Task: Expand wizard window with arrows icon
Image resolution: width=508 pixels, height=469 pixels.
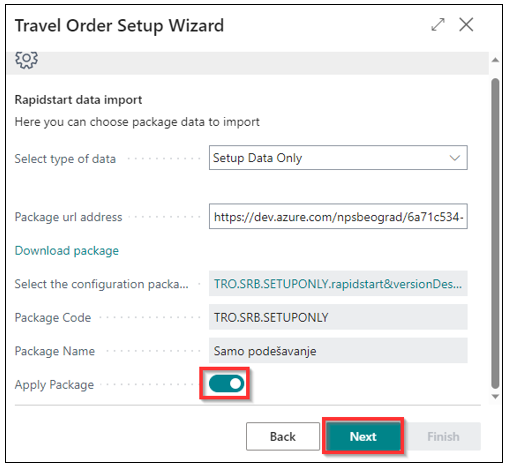Action: 438,25
